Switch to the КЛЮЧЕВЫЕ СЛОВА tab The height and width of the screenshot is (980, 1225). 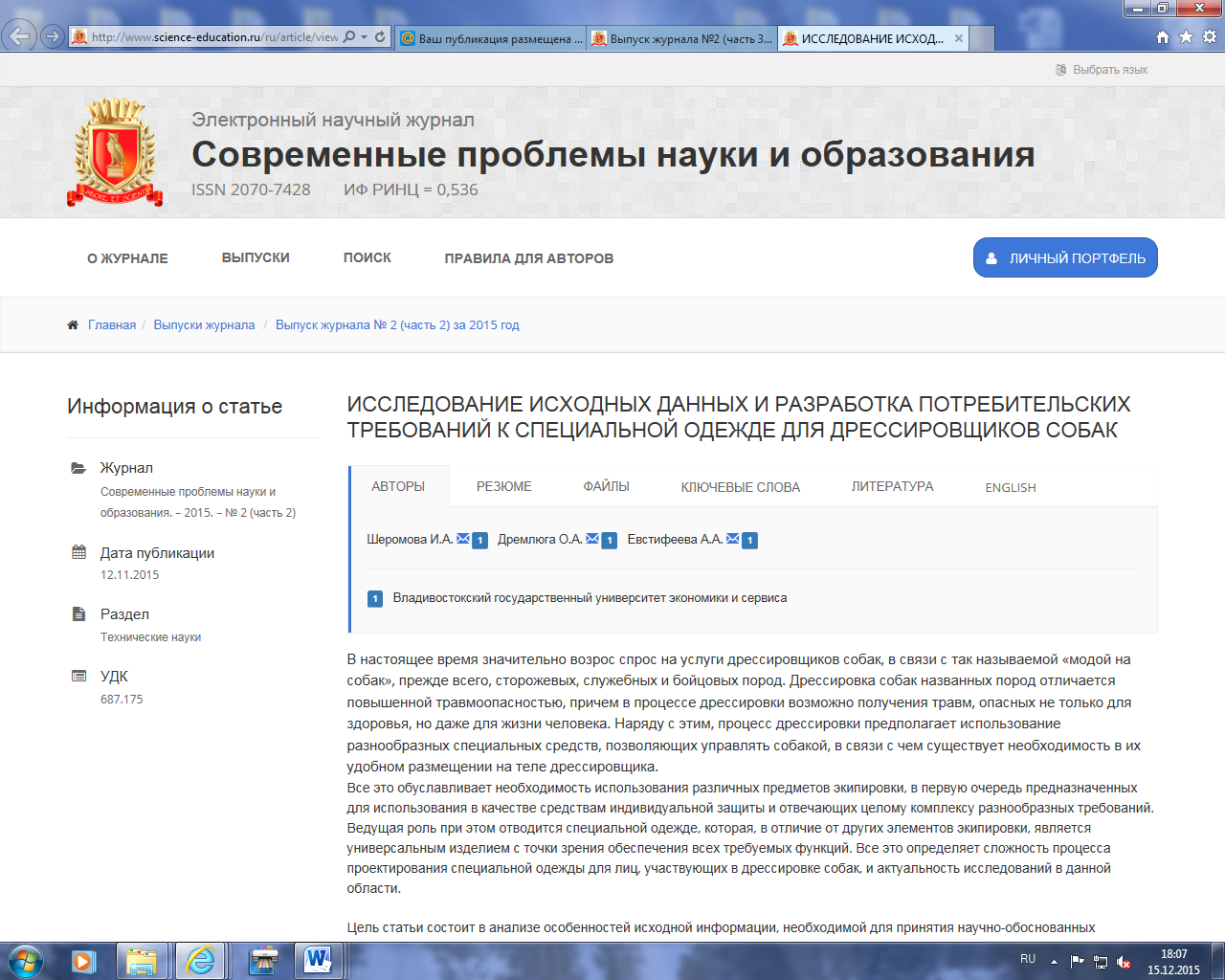click(740, 487)
